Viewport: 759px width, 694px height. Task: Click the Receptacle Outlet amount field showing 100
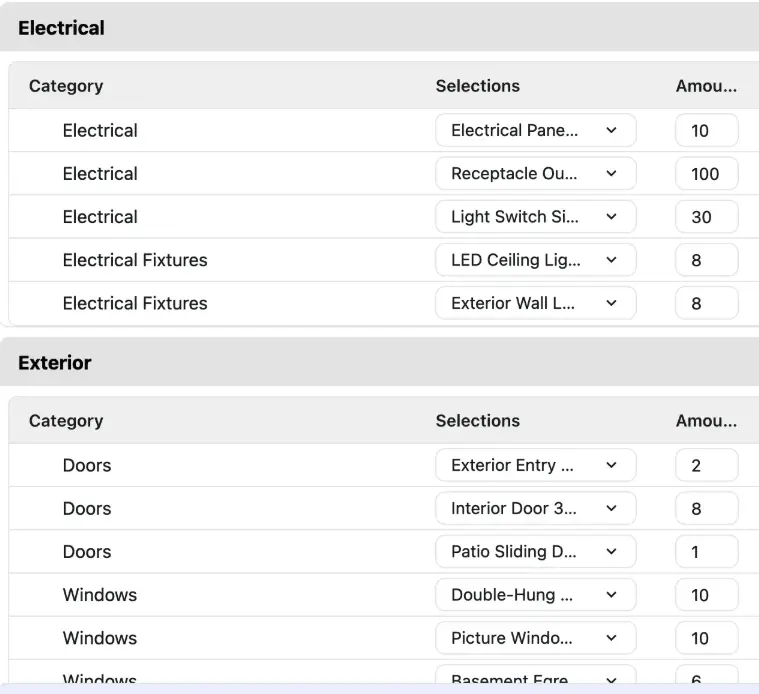706,174
